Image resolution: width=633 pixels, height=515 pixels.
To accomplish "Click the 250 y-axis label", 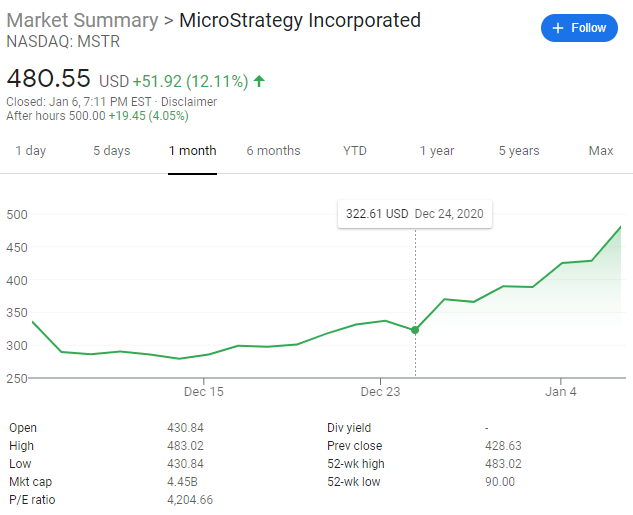I will (x=17, y=379).
